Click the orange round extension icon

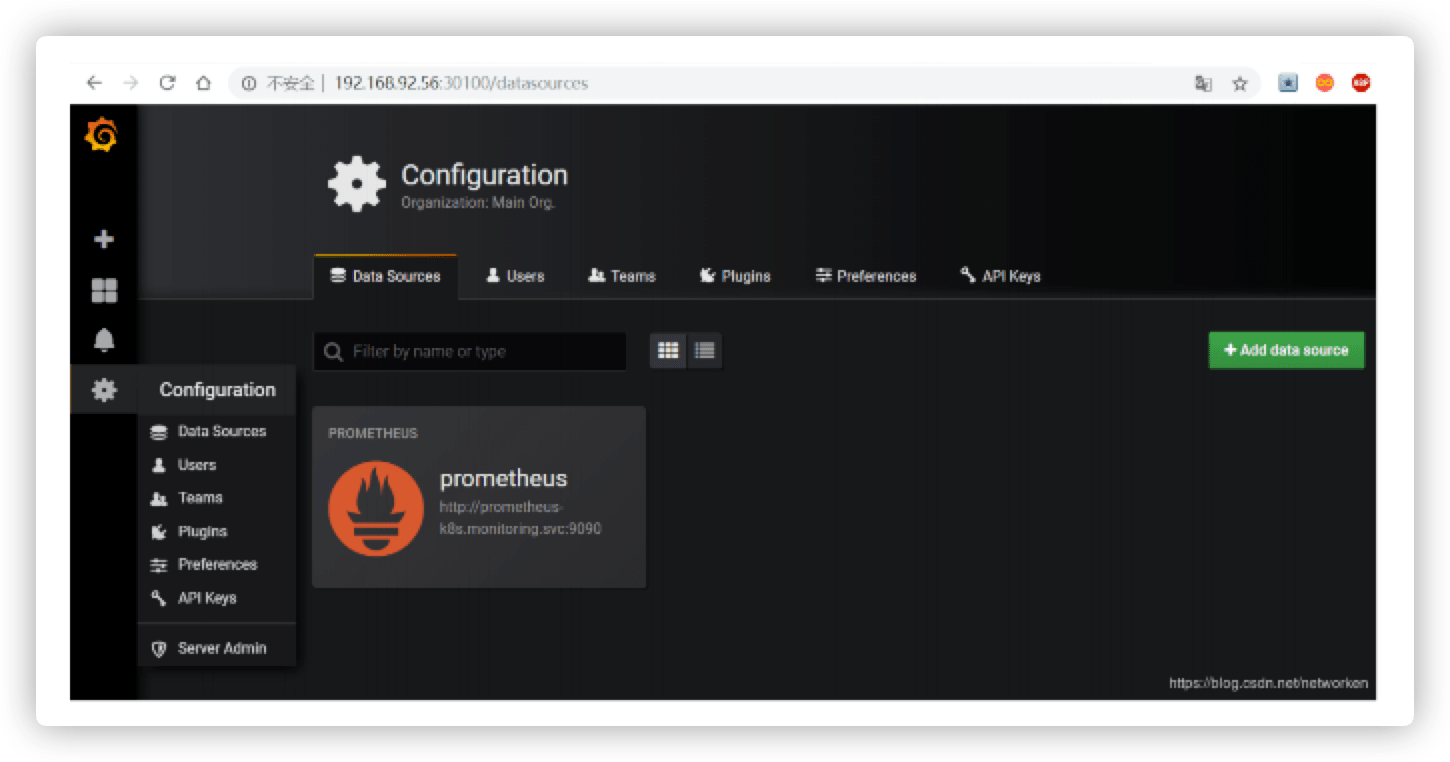1325,83
